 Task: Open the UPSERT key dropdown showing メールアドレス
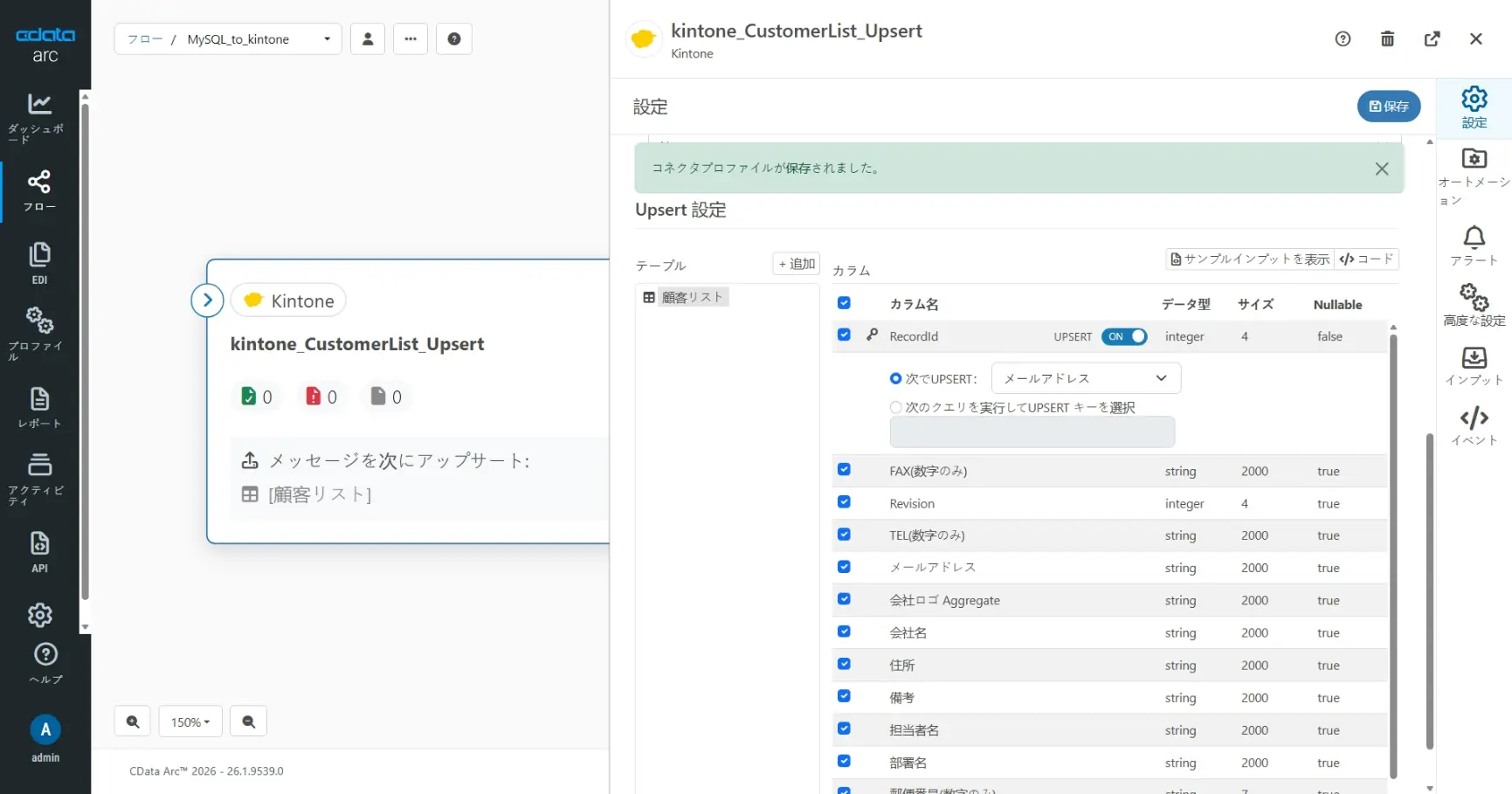pyautogui.click(x=1084, y=377)
